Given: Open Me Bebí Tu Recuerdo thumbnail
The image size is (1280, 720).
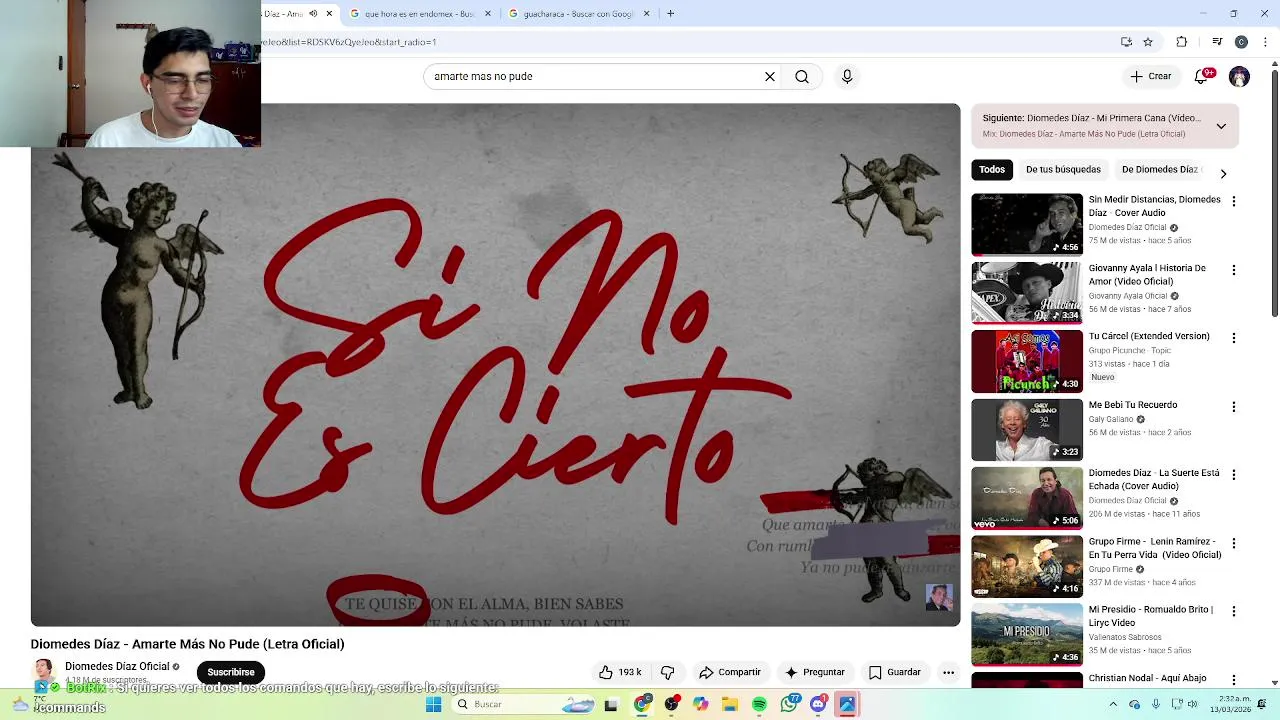Looking at the screenshot, I should click(1027, 430).
